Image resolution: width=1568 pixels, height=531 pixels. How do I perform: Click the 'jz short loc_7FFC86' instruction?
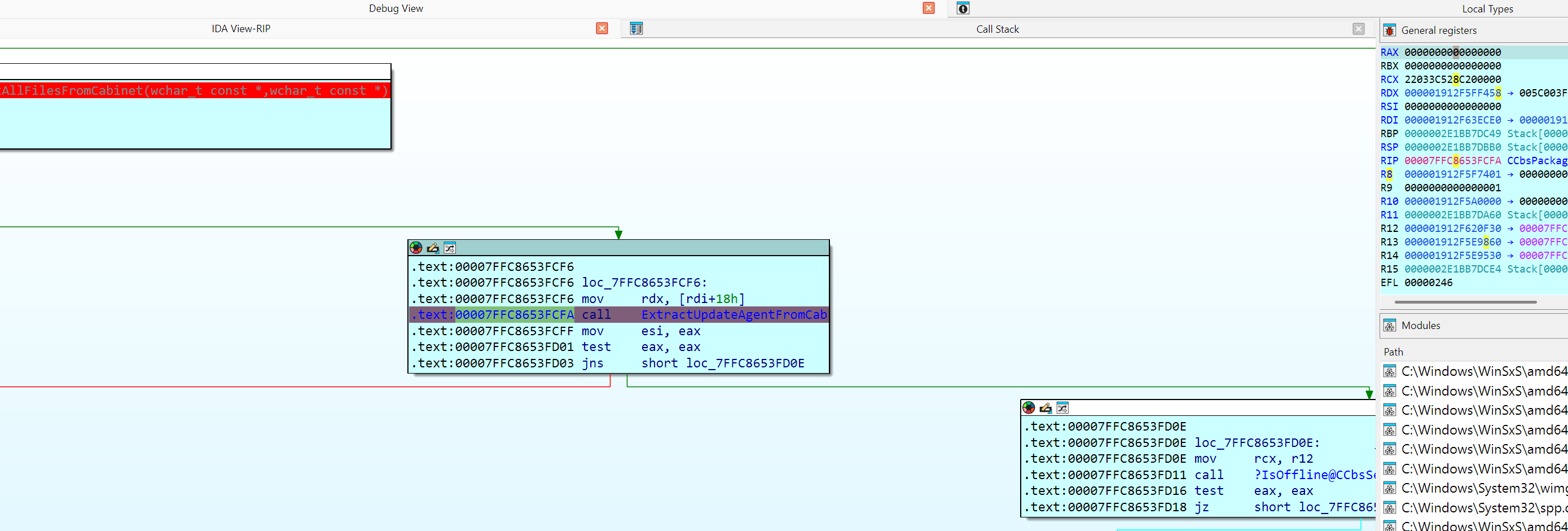click(1284, 507)
